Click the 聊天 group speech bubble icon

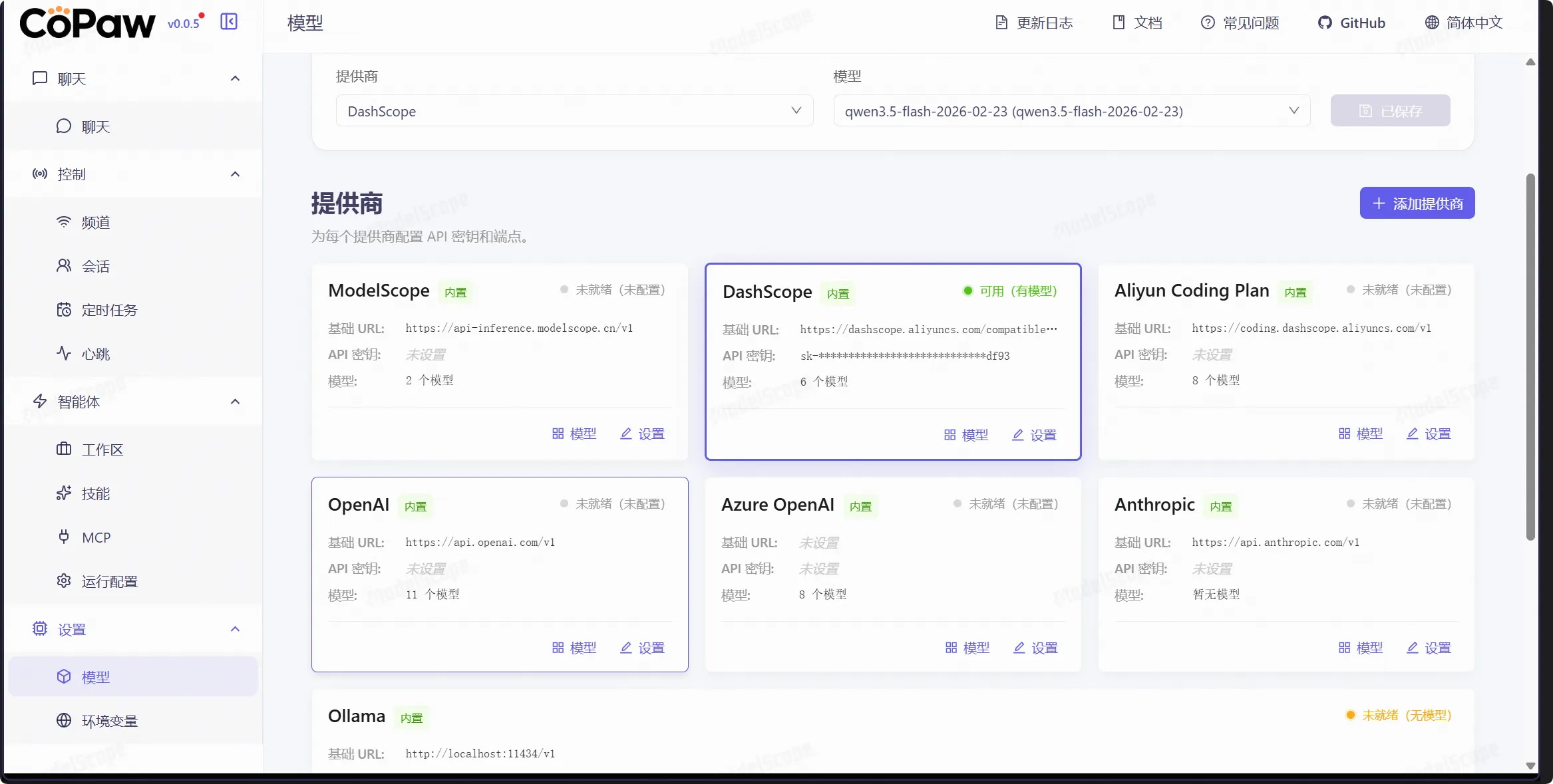click(x=40, y=78)
